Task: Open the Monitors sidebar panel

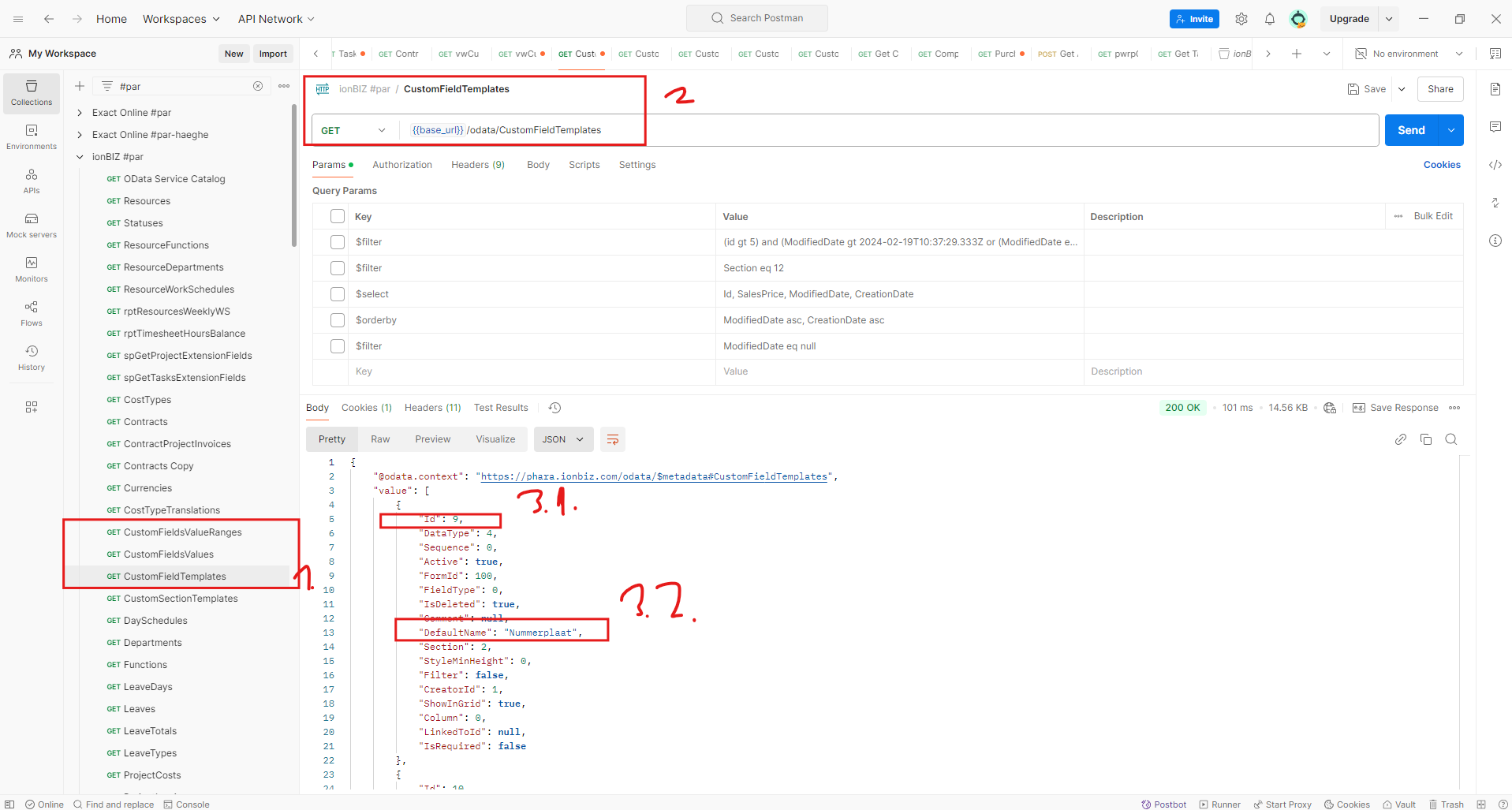Action: pyautogui.click(x=32, y=270)
